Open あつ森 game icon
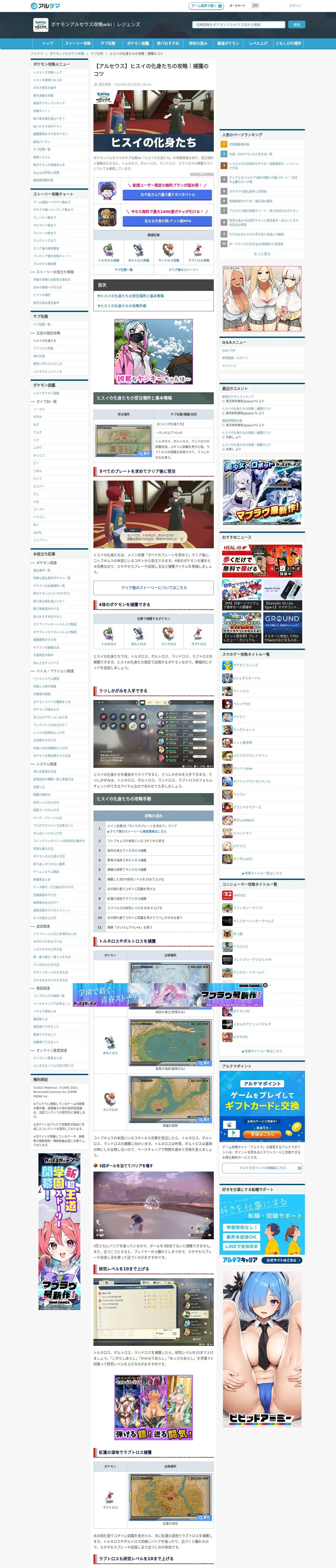 point(227,934)
